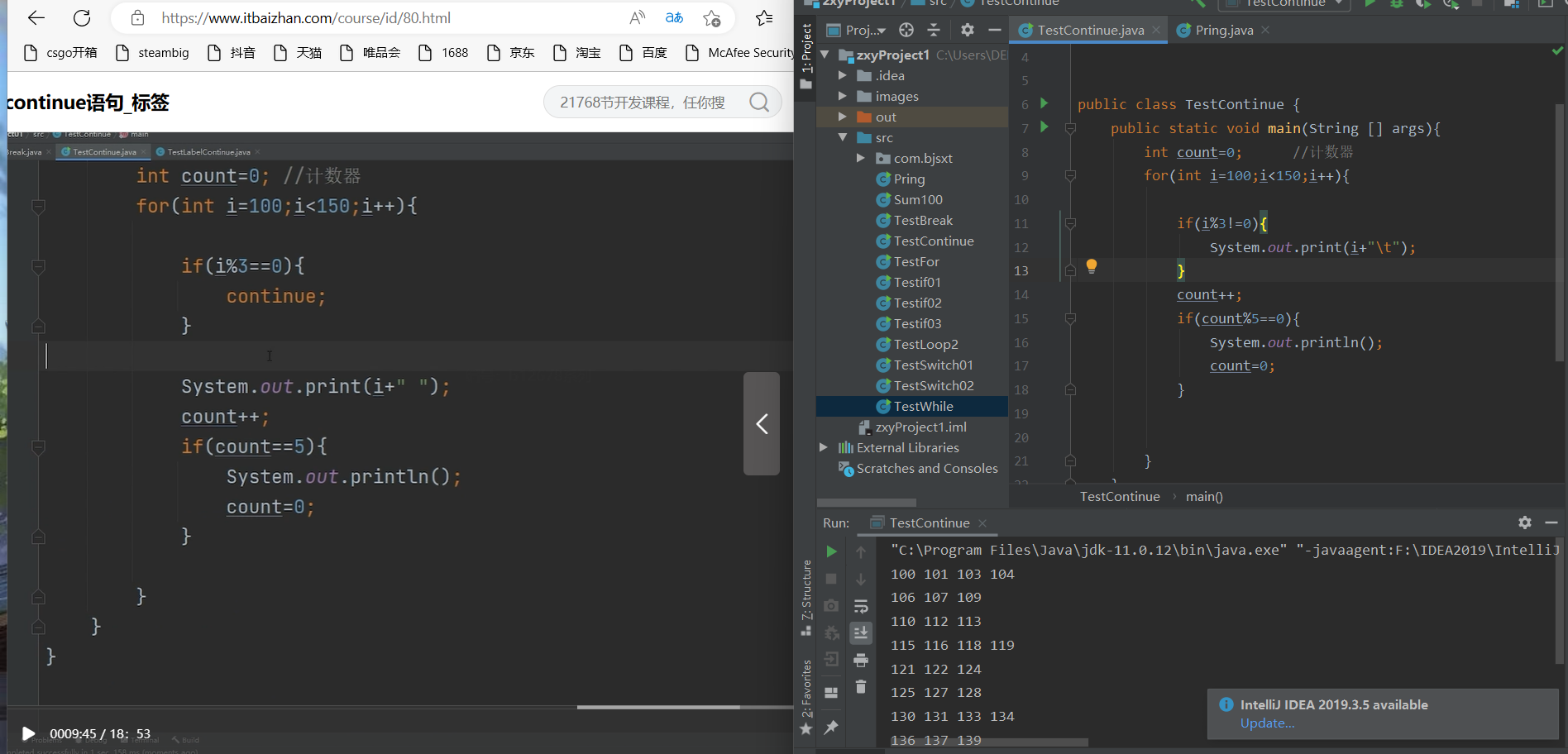This screenshot has width=1568, height=754.
Task: Click the browser address bar URL
Action: (306, 18)
